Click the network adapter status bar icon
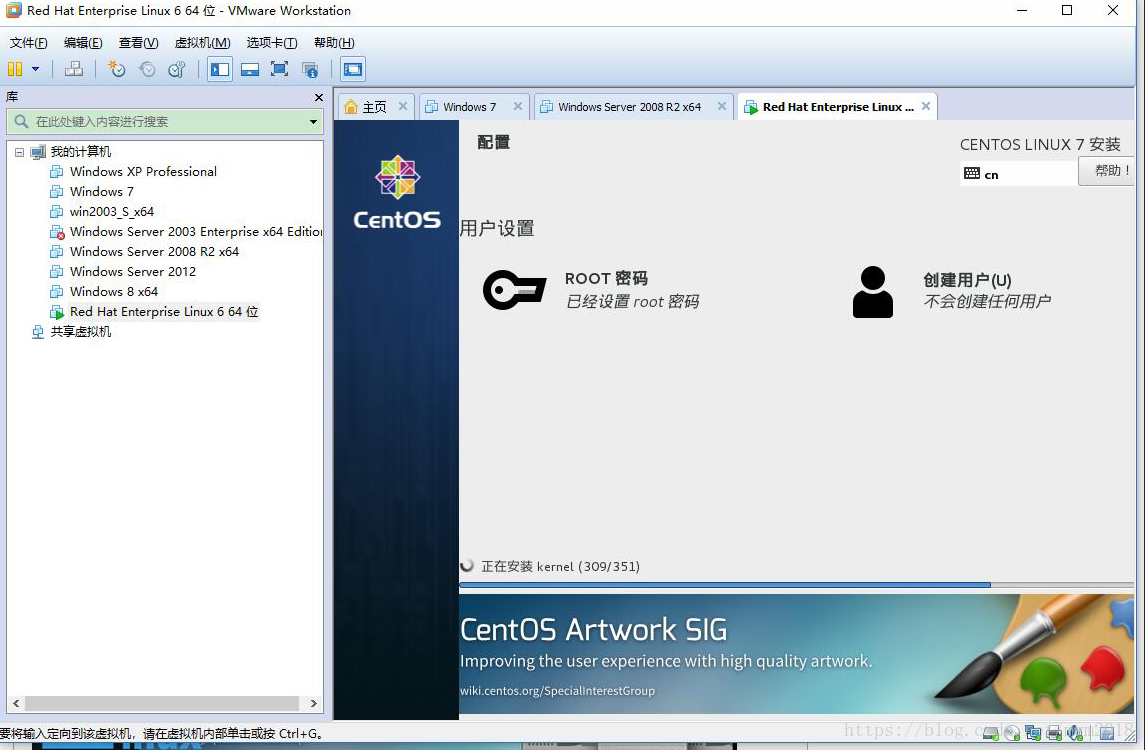Viewport: 1145px width, 750px height. (1033, 732)
